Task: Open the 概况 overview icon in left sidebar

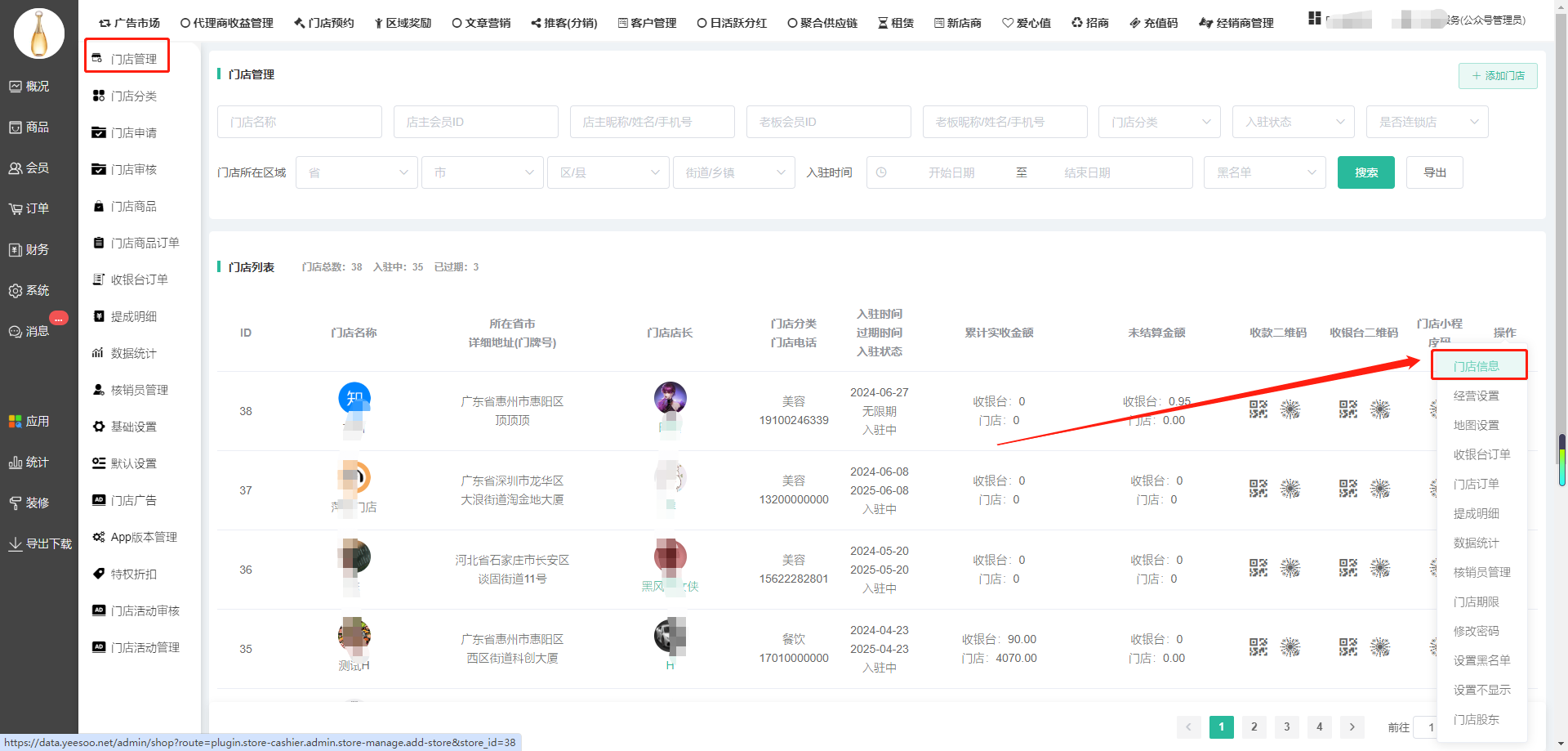Action: (16, 87)
